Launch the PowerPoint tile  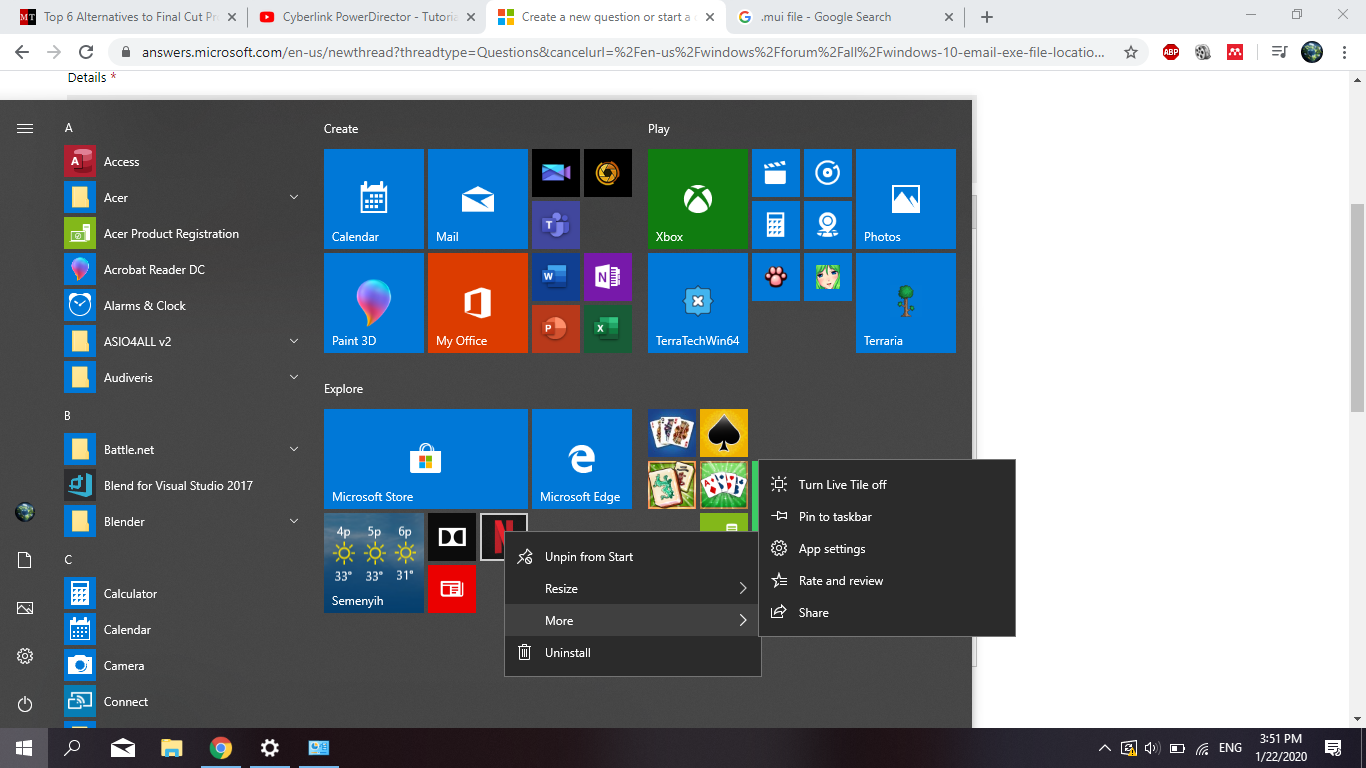click(x=555, y=329)
